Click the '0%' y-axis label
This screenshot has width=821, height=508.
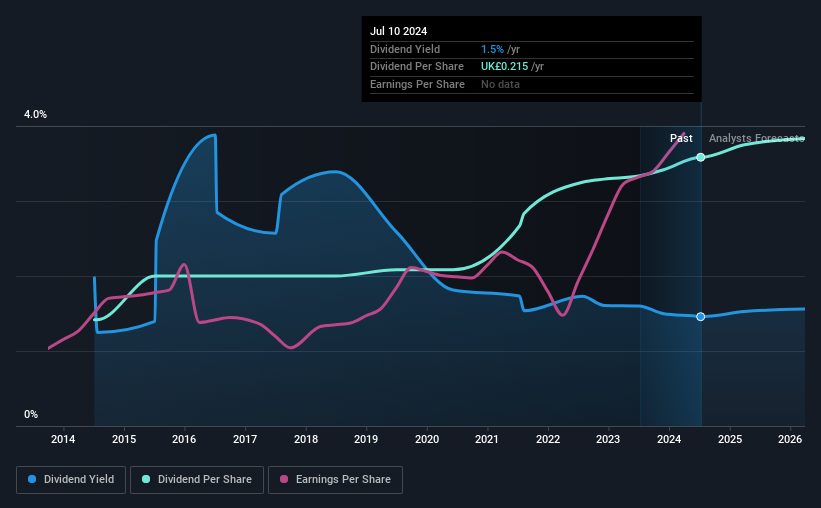(31, 414)
